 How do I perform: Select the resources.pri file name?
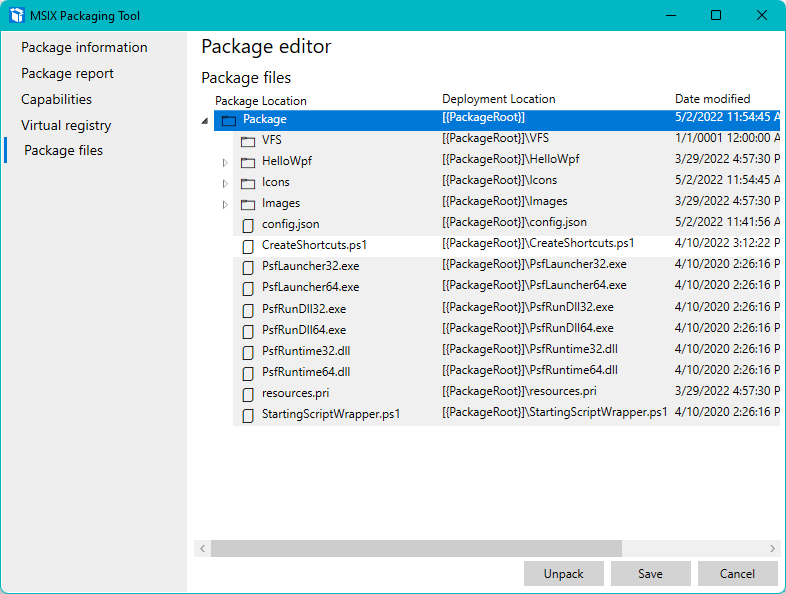pos(295,393)
